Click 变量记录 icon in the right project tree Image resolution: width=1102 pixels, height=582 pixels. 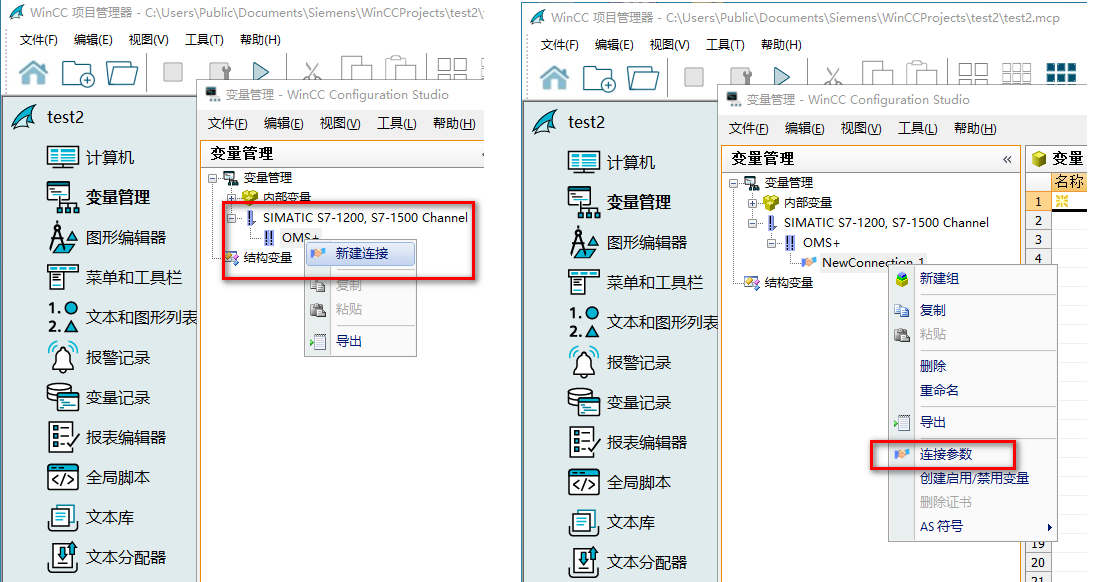[584, 402]
